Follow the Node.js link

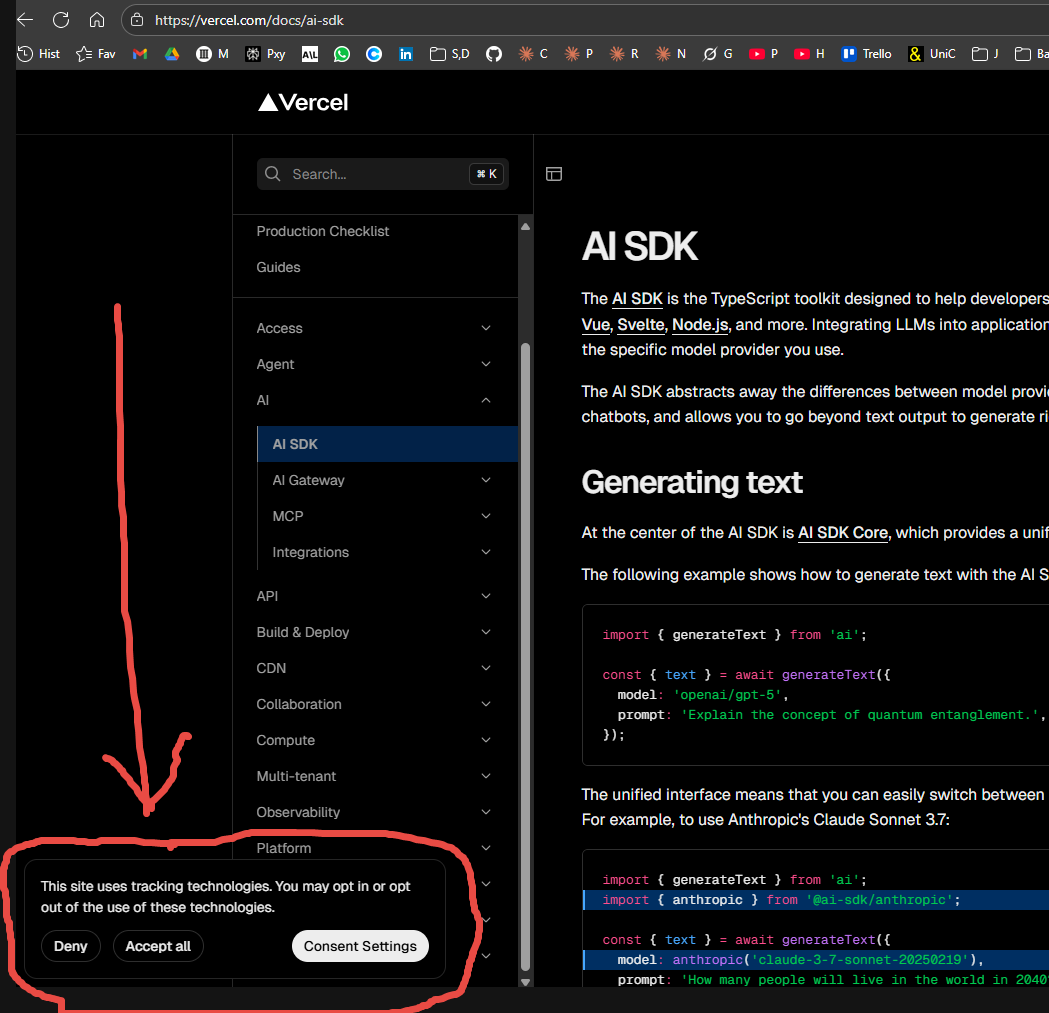[x=700, y=325]
